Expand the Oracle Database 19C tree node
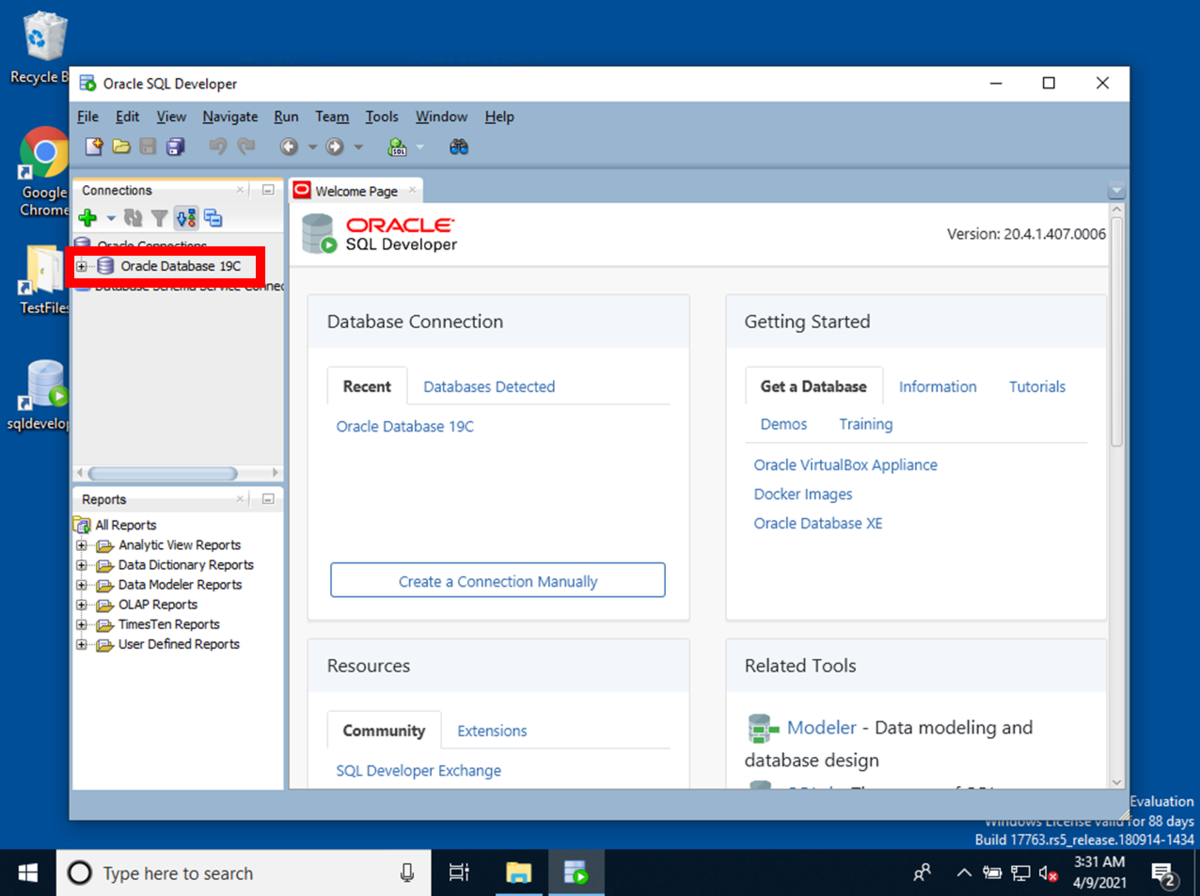This screenshot has height=896, width=1200. click(x=82, y=266)
